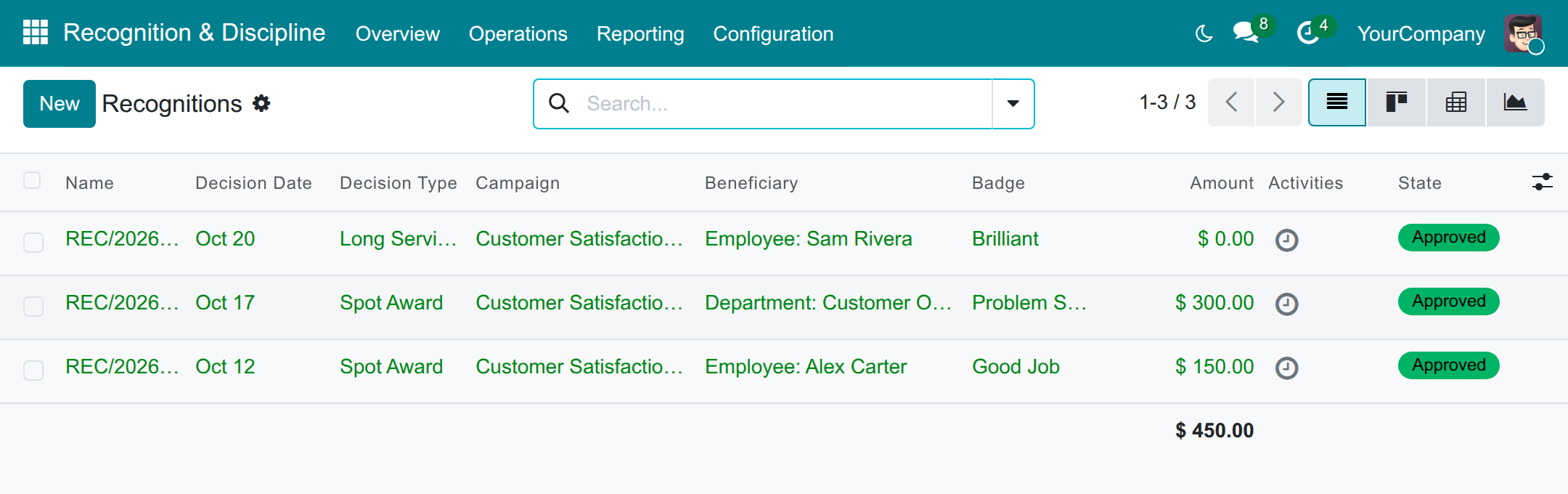Open the optional columns adjust settings
This screenshot has height=494, width=1568.
[1542, 182]
